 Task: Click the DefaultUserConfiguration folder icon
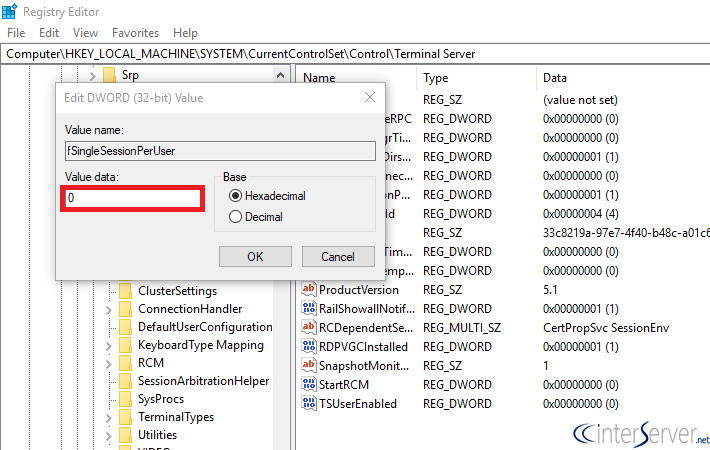click(125, 327)
